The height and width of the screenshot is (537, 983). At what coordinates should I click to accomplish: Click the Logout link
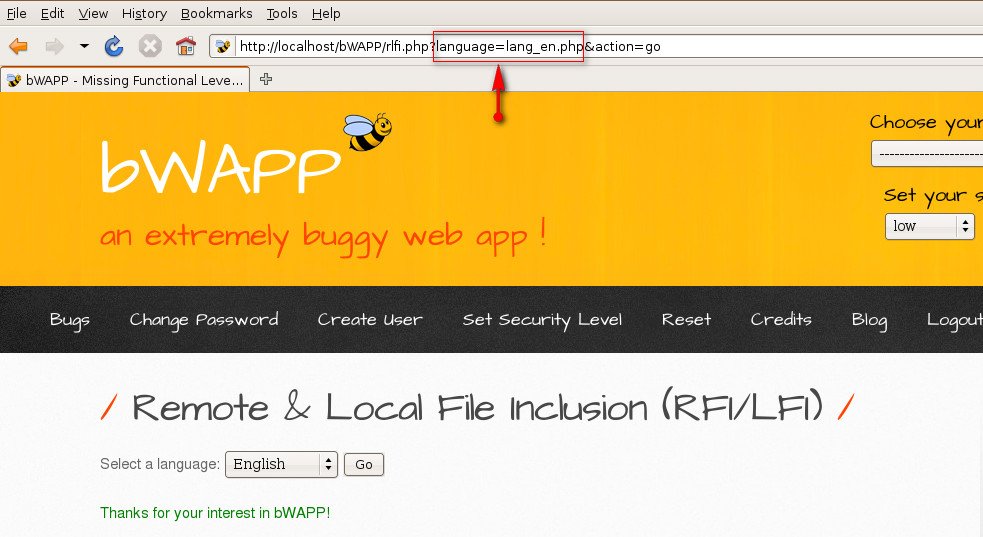pyautogui.click(x=954, y=320)
